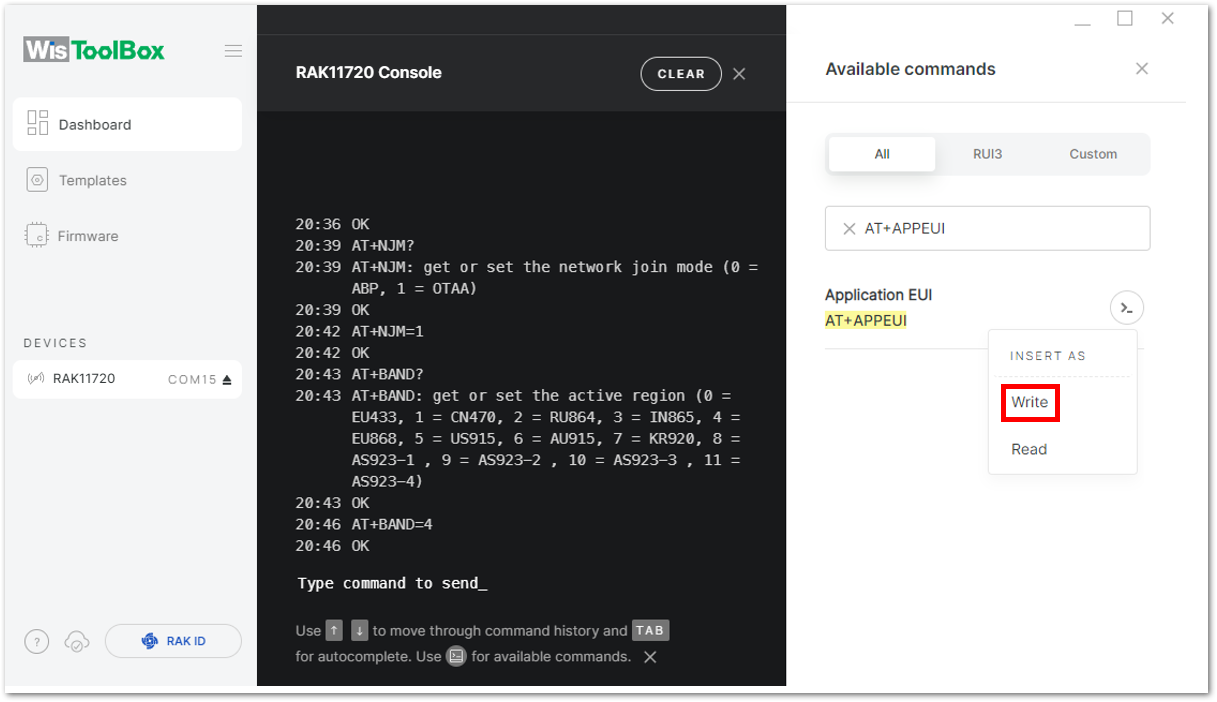Close the RAK11720 Console panel
This screenshot has width=1217, height=702.
pos(739,74)
